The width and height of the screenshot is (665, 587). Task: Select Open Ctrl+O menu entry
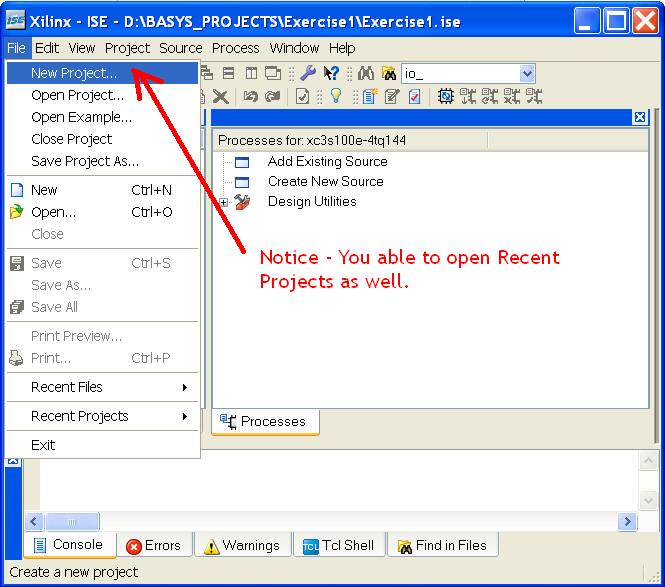103,212
